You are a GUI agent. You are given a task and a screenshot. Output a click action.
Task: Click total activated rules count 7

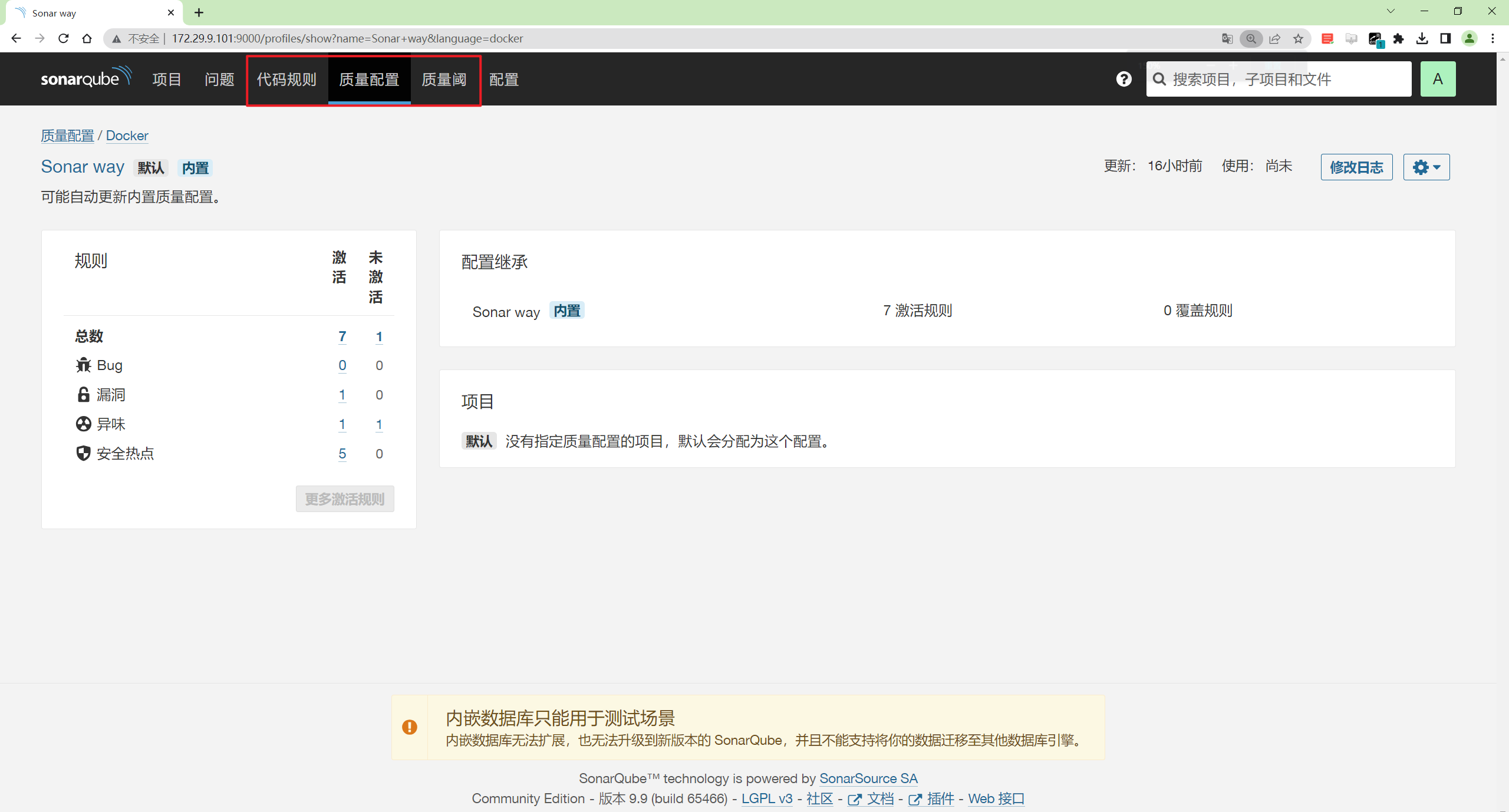tap(342, 336)
